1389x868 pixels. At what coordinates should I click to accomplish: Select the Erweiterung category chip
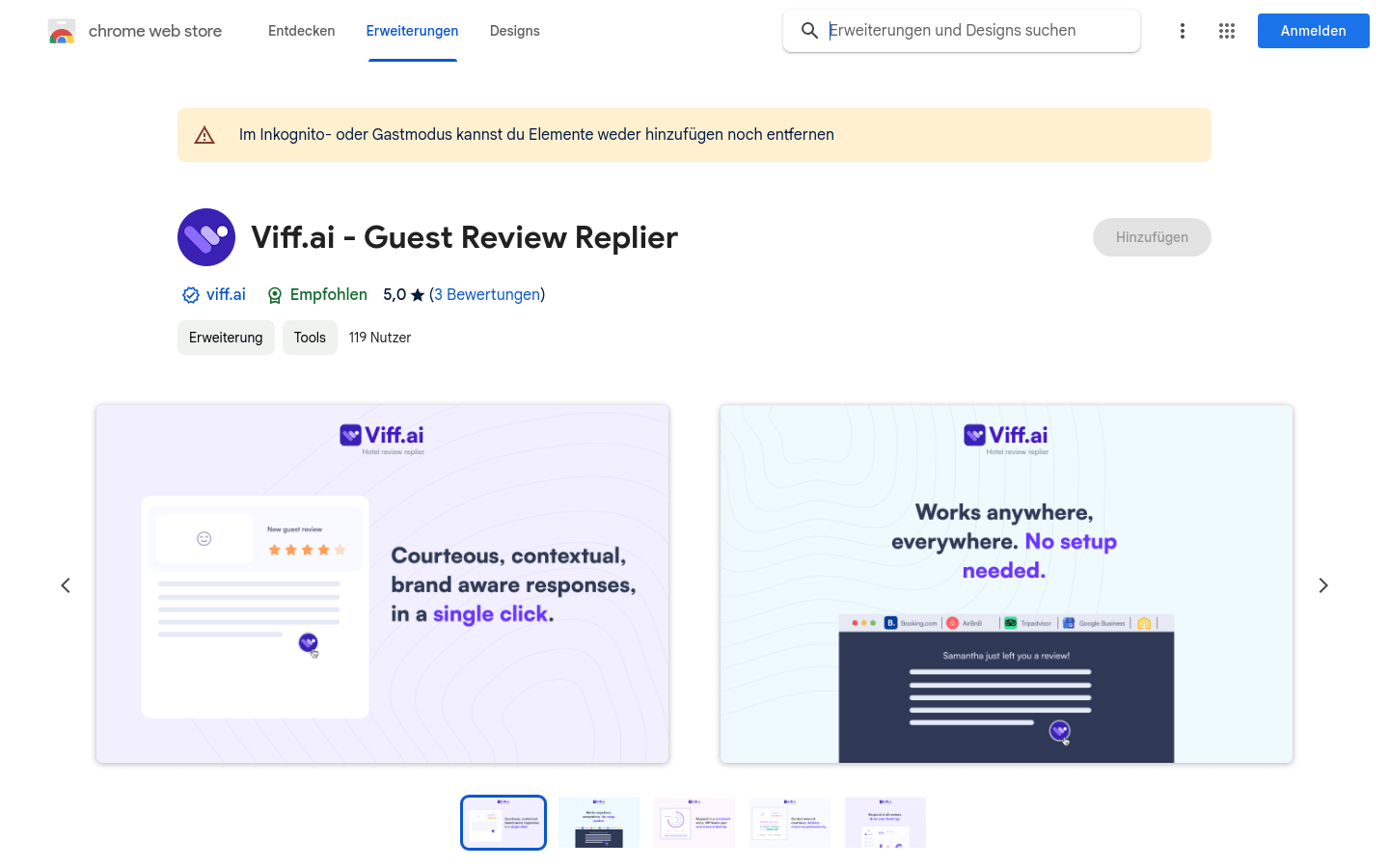(226, 338)
